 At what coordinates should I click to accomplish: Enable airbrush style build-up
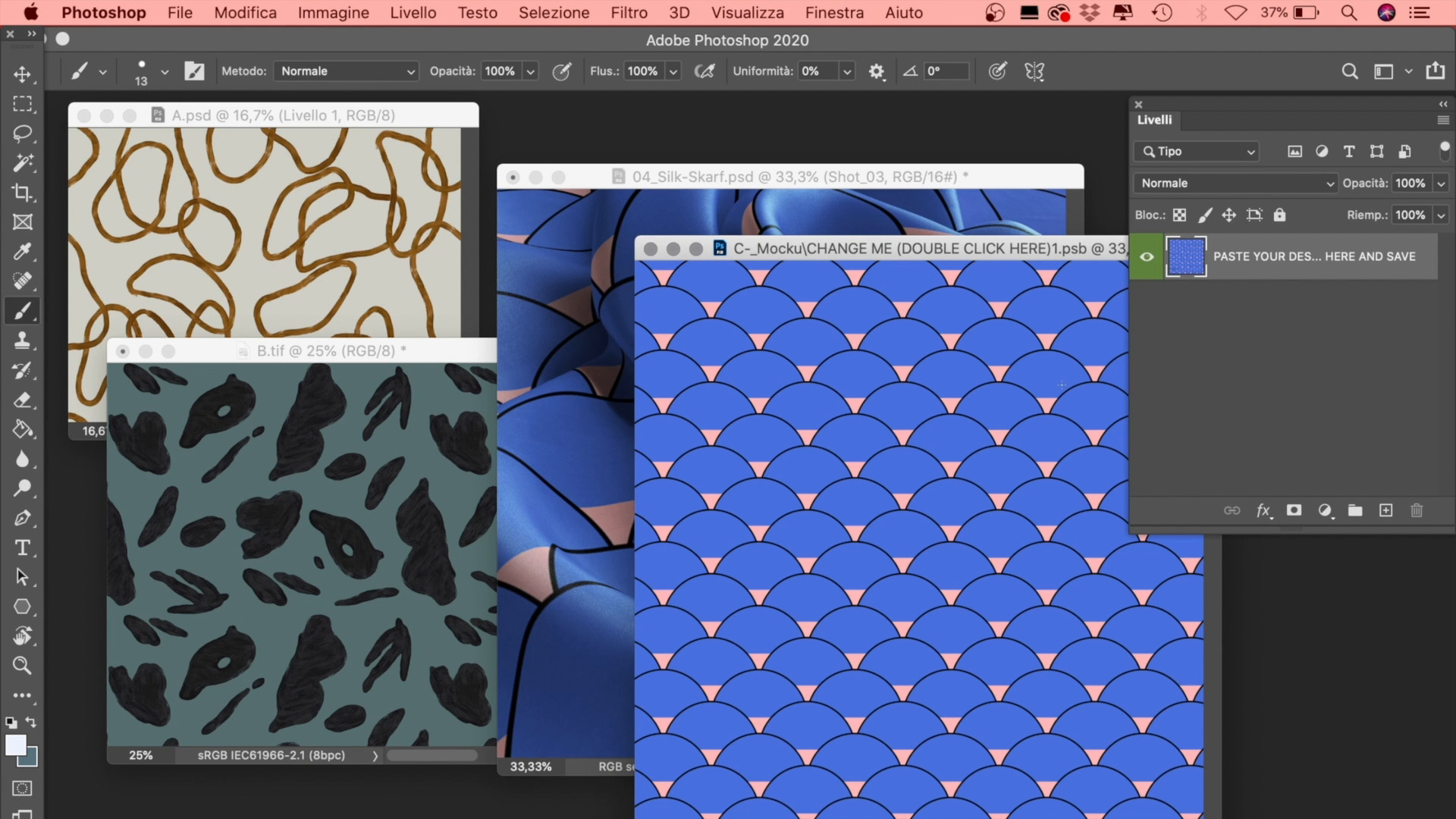[x=704, y=71]
